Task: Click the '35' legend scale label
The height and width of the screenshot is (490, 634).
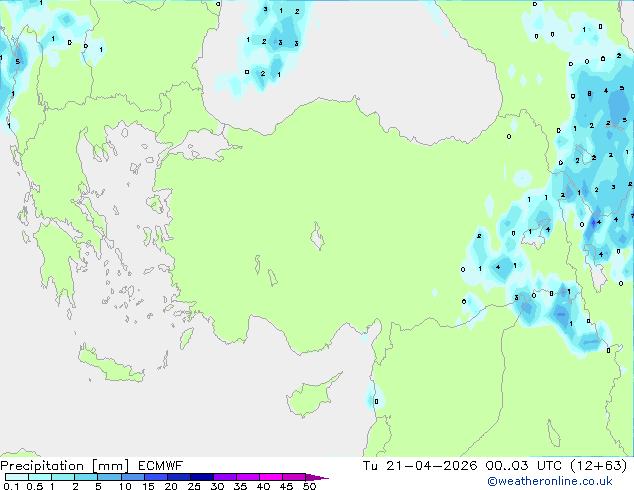Action: pyautogui.click(x=240, y=486)
